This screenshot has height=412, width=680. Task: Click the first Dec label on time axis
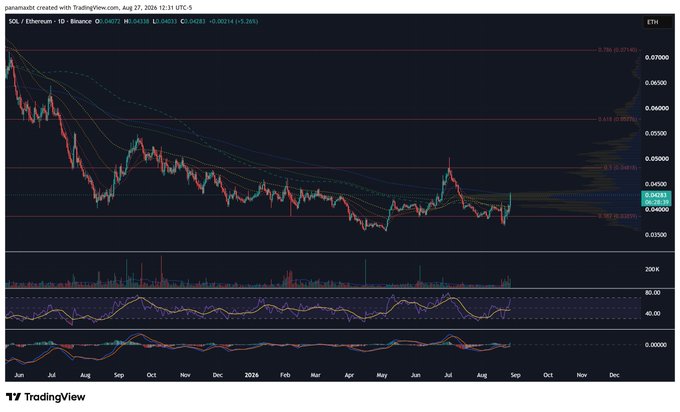(218, 375)
